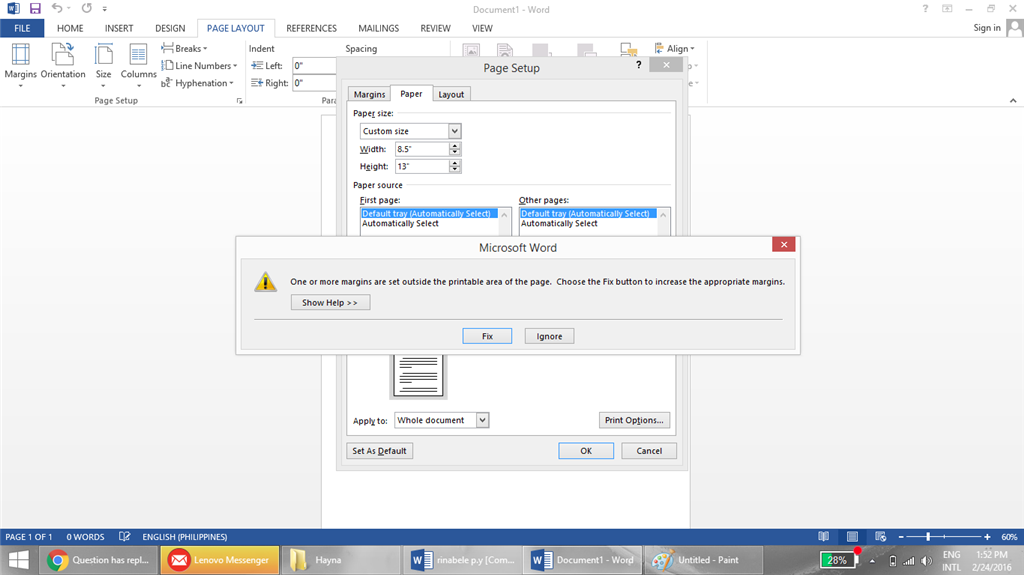Click the zoom in plus button
Image resolution: width=1024 pixels, height=575 pixels.
pos(987,536)
